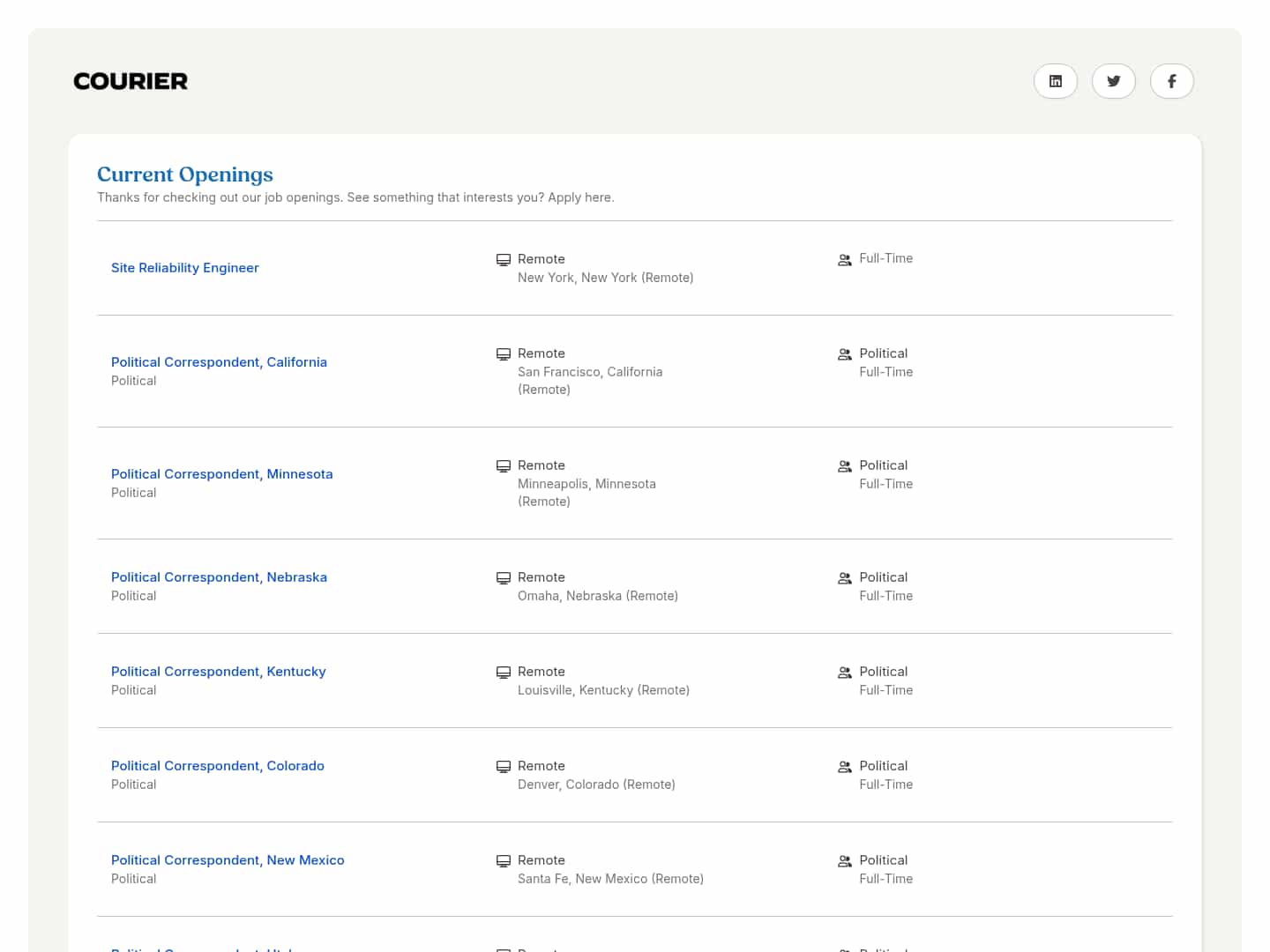Viewport: 1270px width, 952px height.
Task: Open Site Reliability Engineer job posting
Action: pyautogui.click(x=185, y=268)
